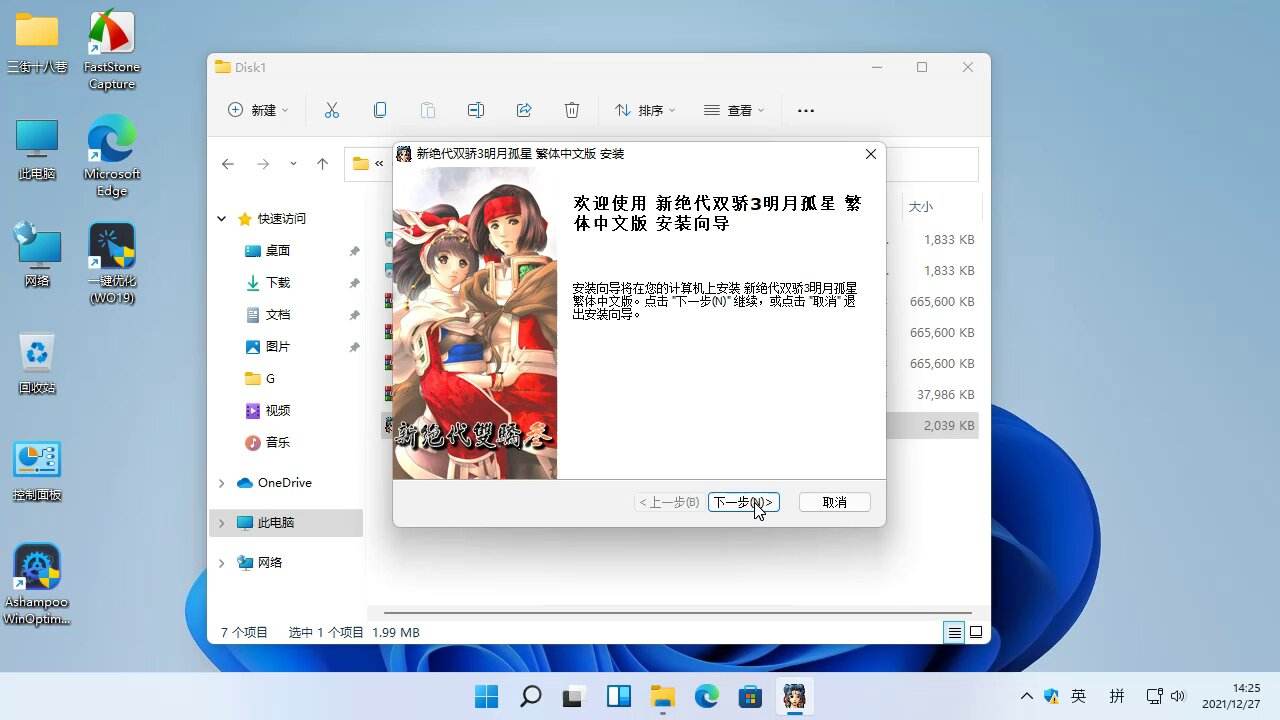Viewport: 1280px width, 720px height.
Task: Open Microsoft Store from taskbar
Action: [751, 696]
